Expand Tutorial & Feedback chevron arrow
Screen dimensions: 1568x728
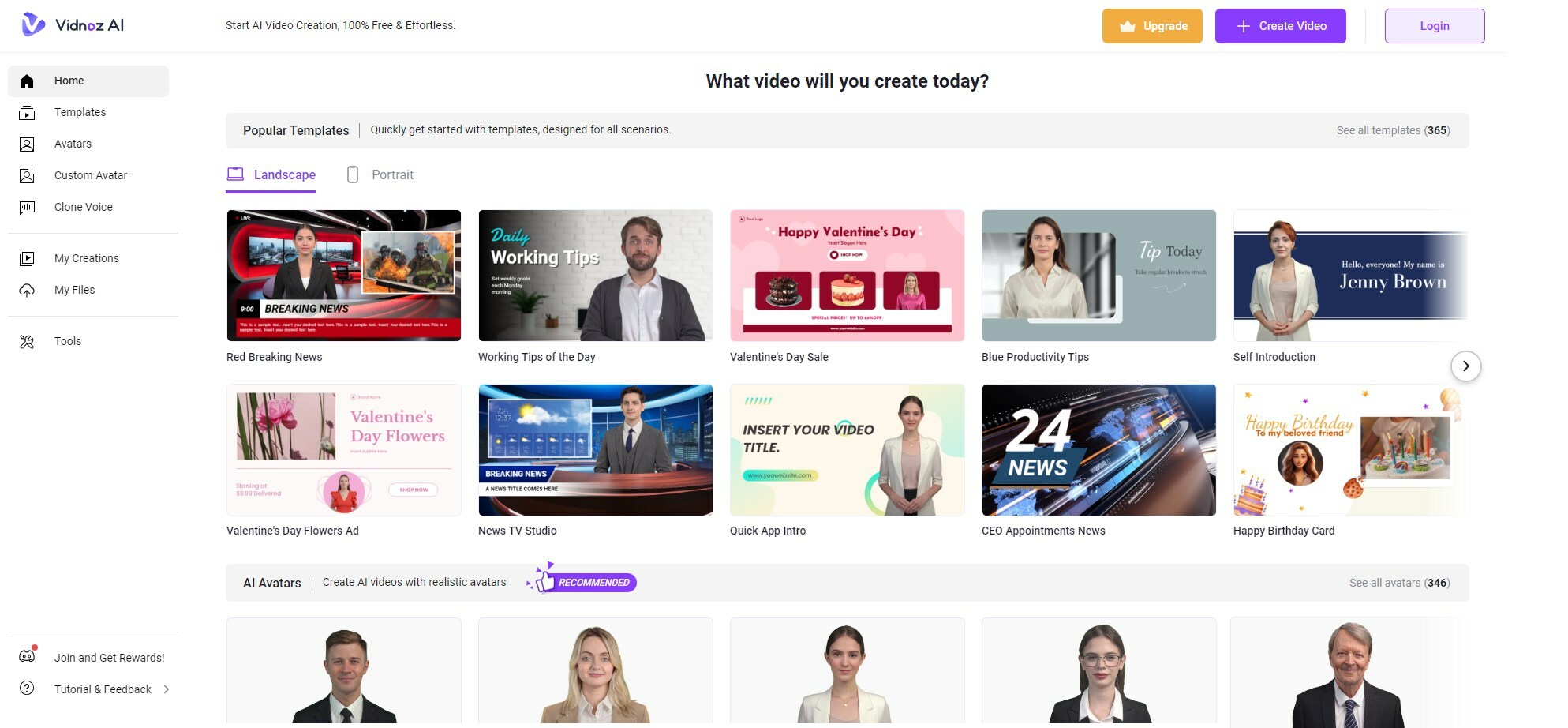(167, 689)
